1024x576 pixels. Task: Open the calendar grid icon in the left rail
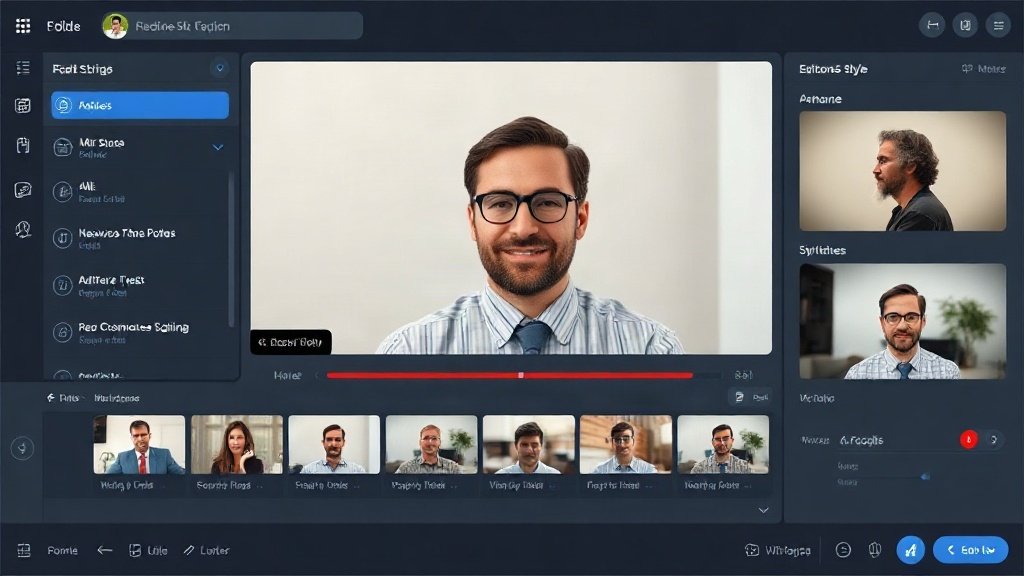pos(23,106)
